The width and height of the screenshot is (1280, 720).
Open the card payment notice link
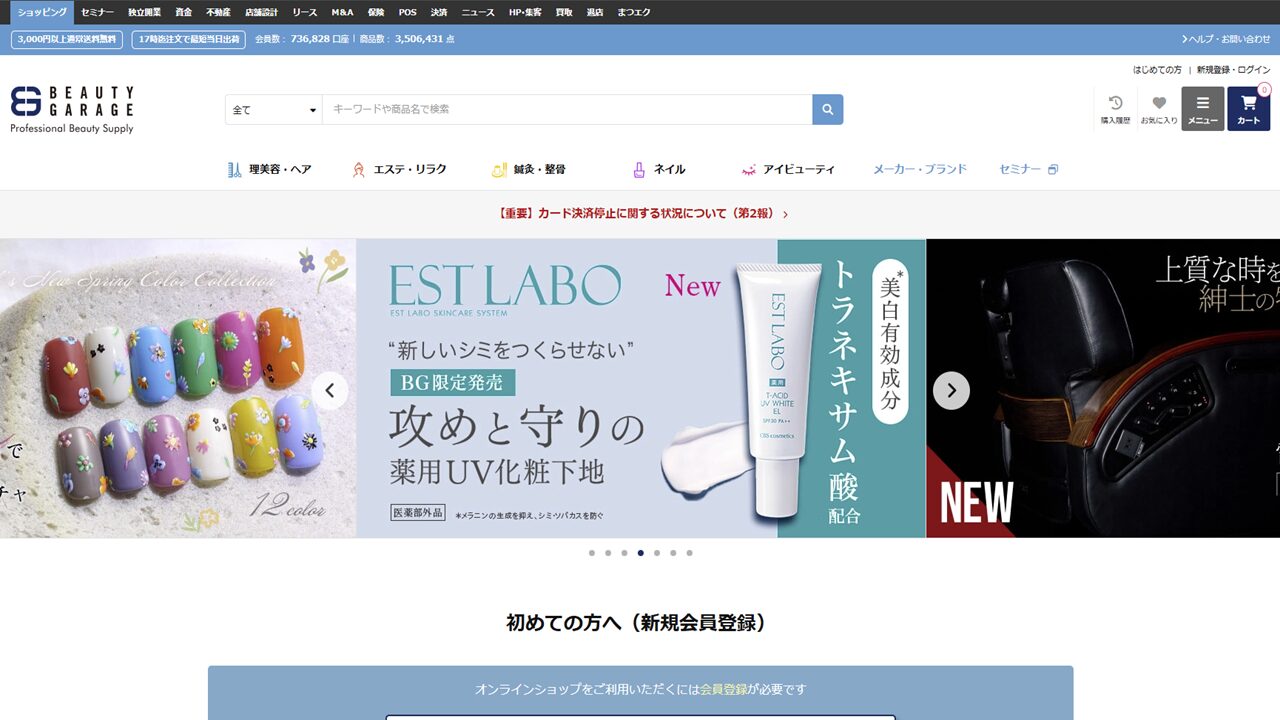pos(641,214)
